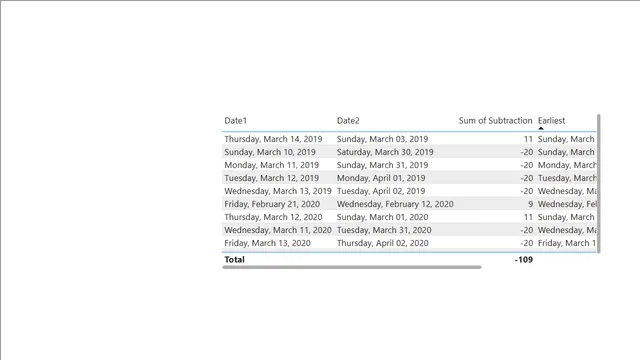Viewport: 640px width, 360px height.
Task: Select the Thursday, March 14, 2019 cell
Action: pos(273,139)
